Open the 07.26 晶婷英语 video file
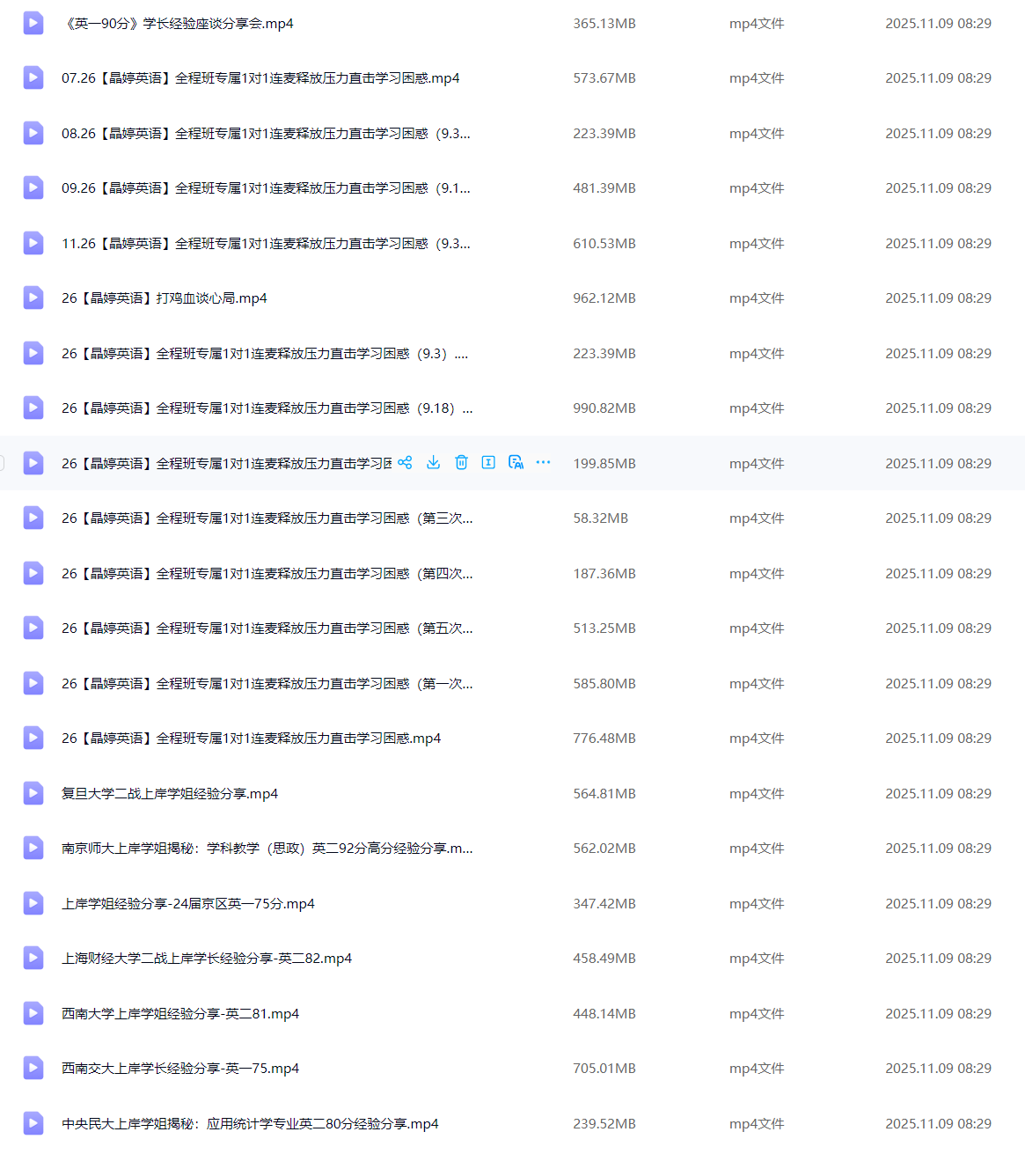The width and height of the screenshot is (1025, 1176). point(260,78)
